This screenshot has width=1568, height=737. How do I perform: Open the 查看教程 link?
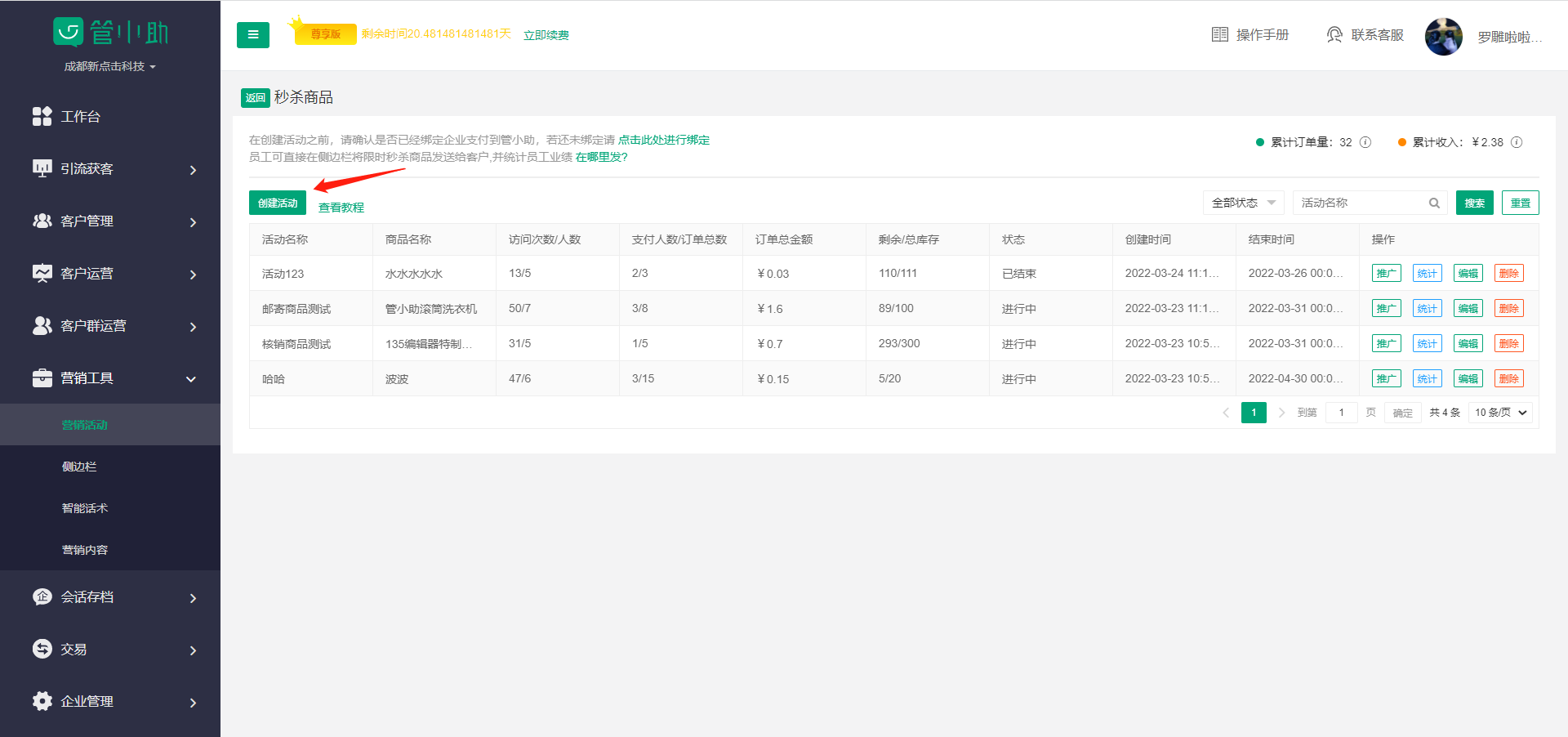(x=341, y=208)
